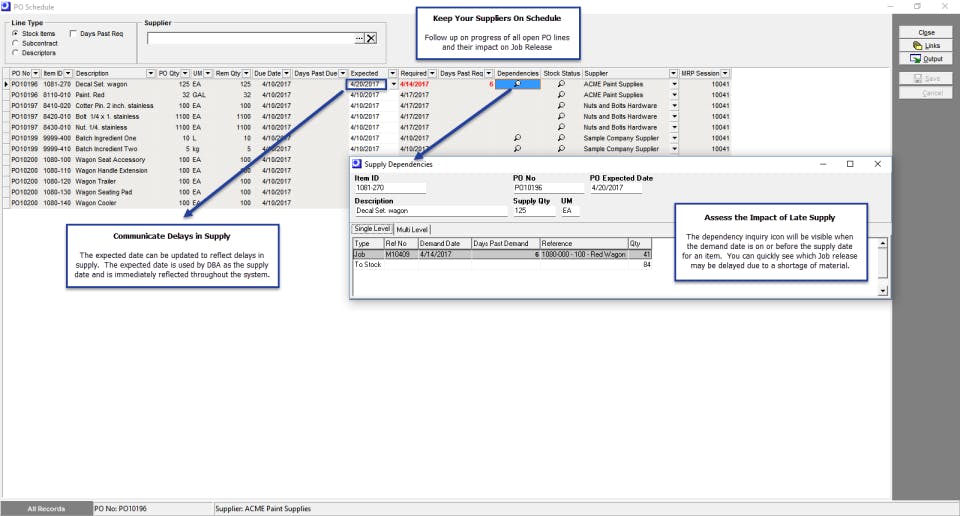Expand supplier dropdown on the Cotter Pin row
Screen dimensions: 960x516
pos(674,105)
